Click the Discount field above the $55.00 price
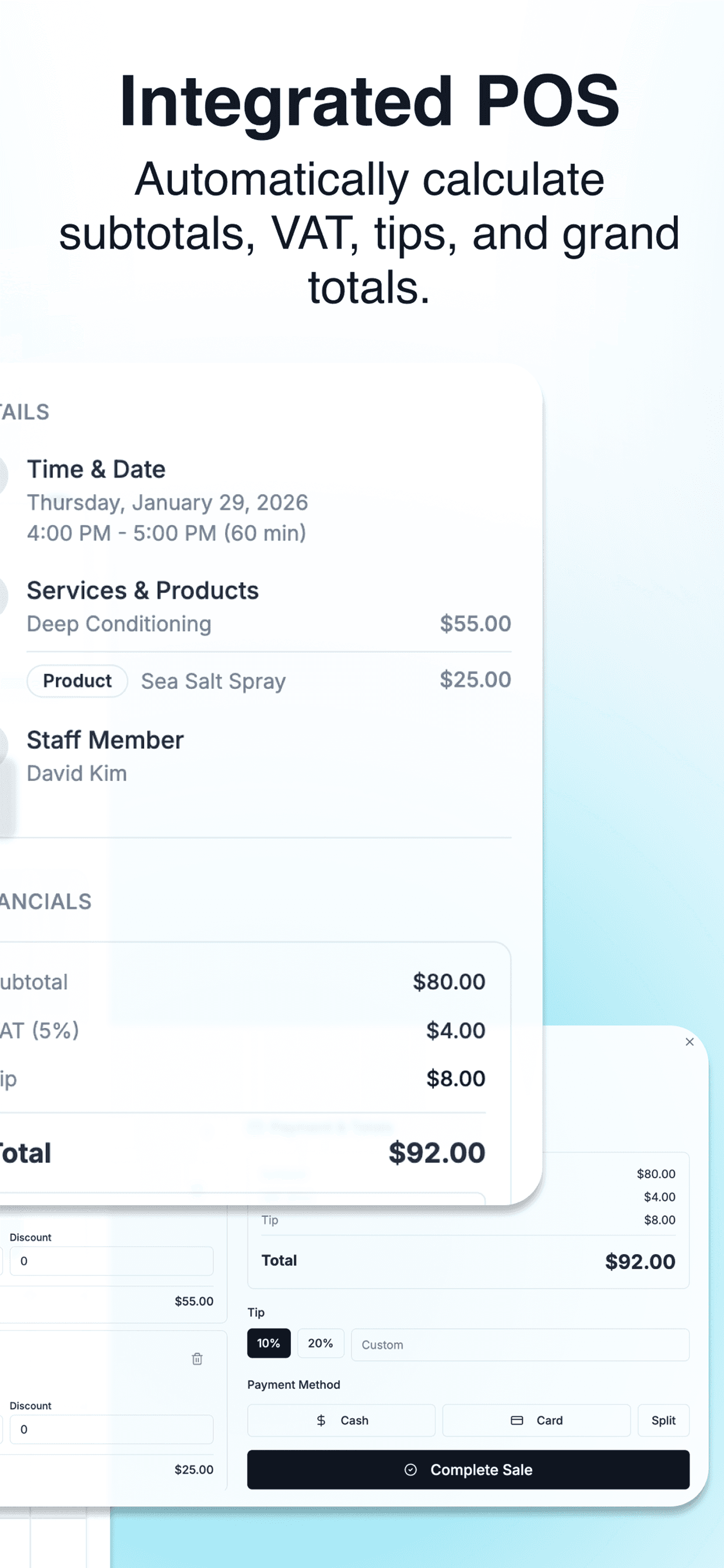724x1568 pixels. point(113,1261)
